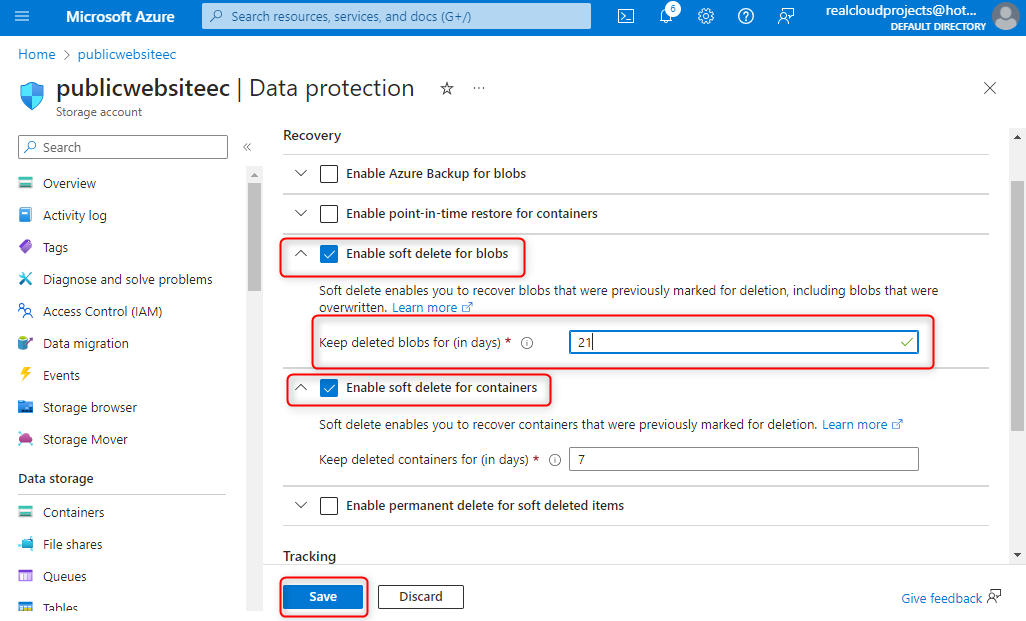This screenshot has height=621, width=1026.
Task: Click the help question mark icon
Action: (746, 16)
